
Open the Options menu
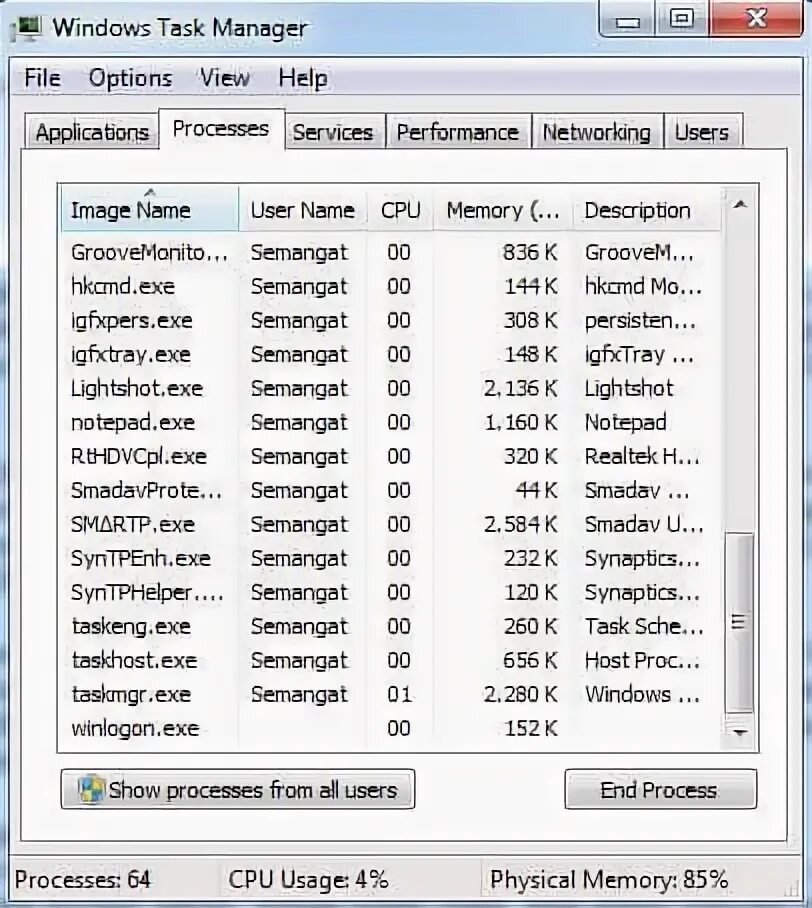pos(130,78)
